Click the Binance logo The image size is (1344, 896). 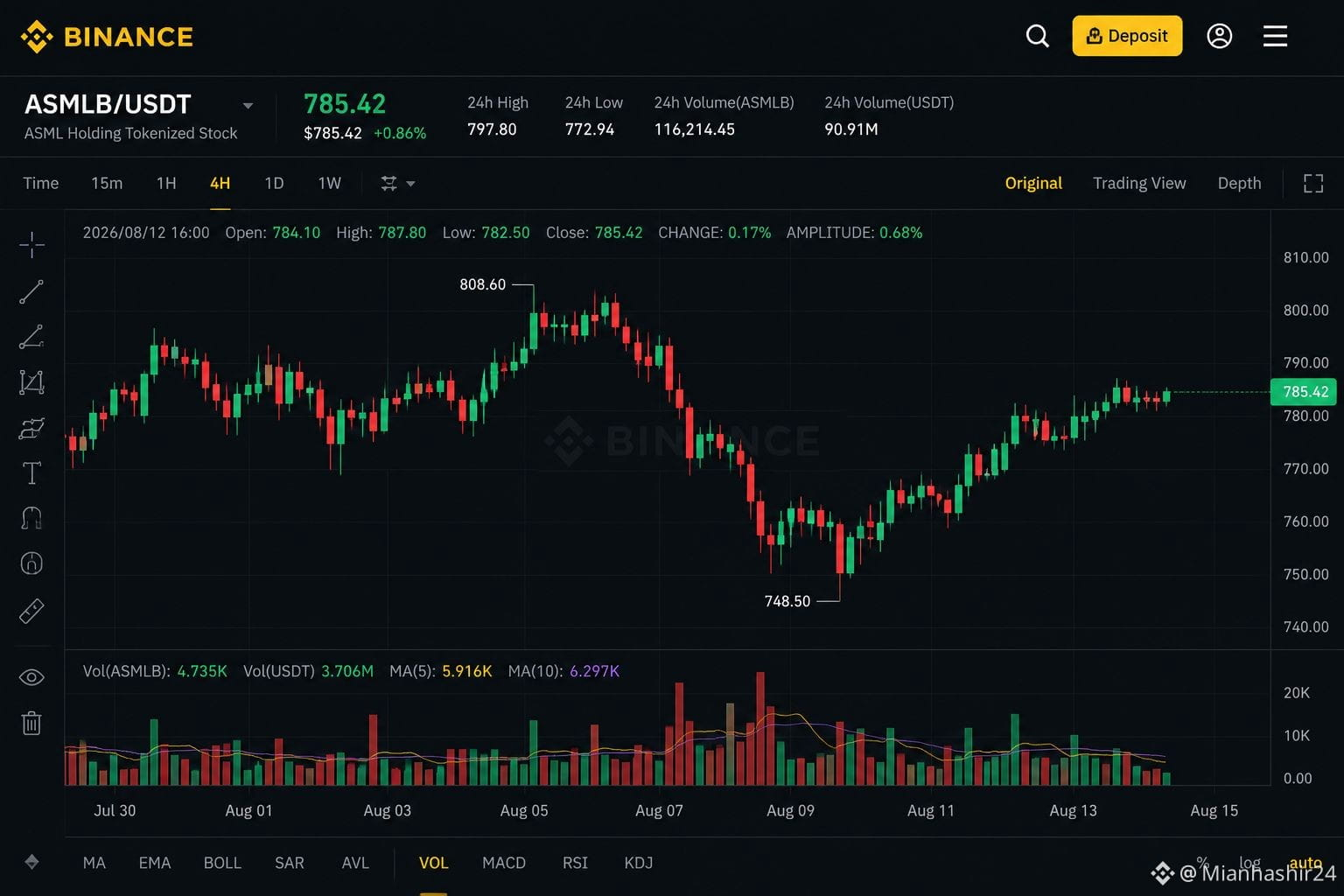coord(107,37)
